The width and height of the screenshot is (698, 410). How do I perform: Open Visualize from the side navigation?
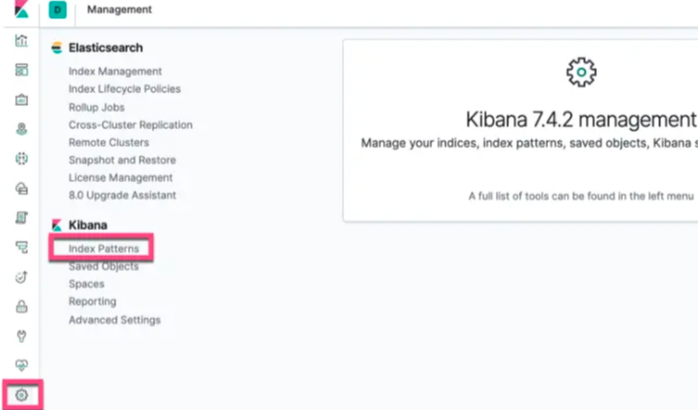pos(21,41)
